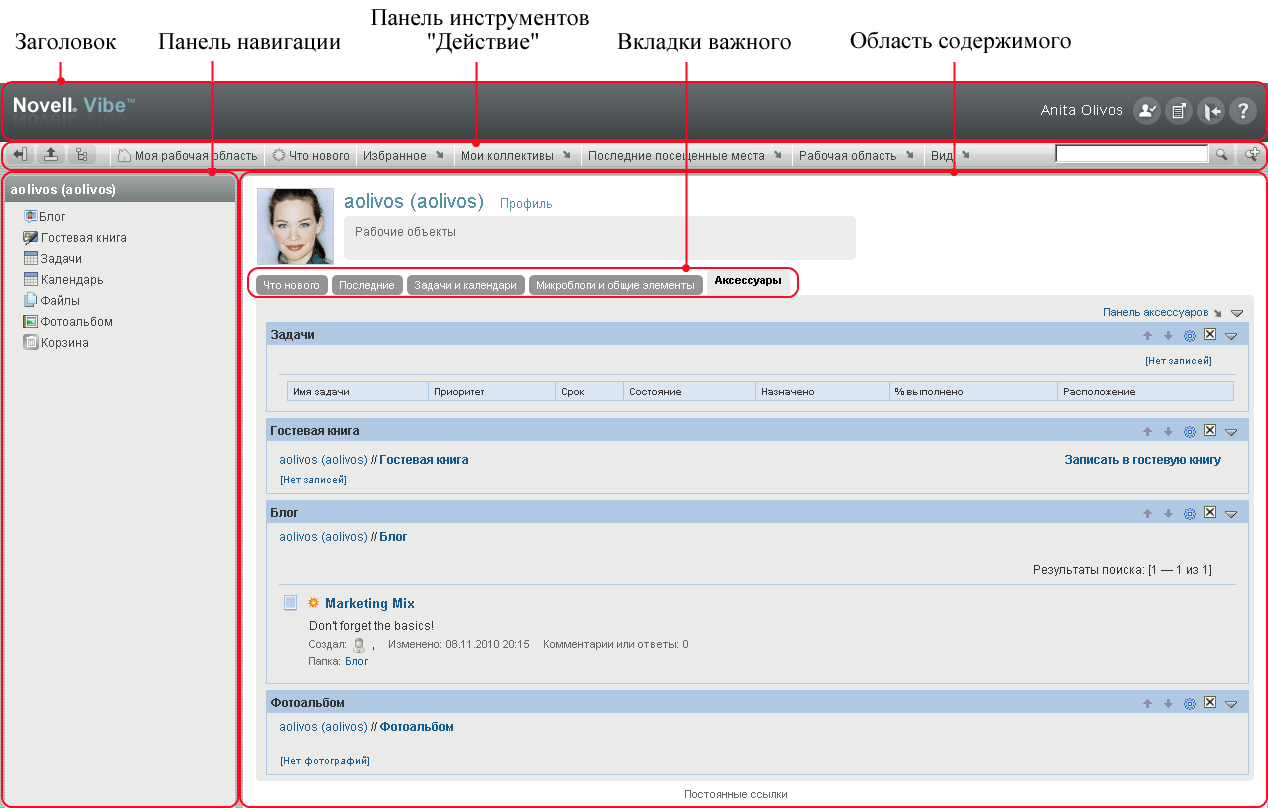Open advanced search magnifier-plus icon

[1251, 155]
